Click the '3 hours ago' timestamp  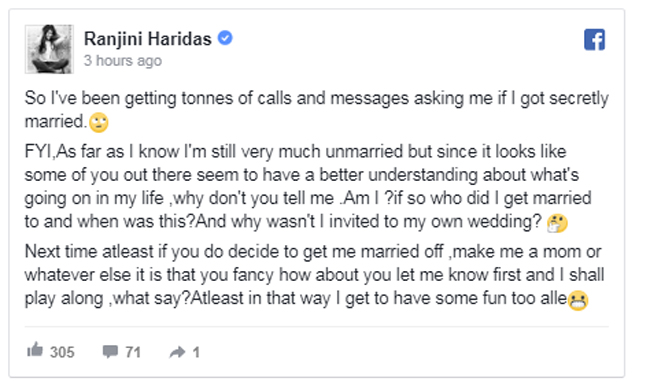coord(123,61)
